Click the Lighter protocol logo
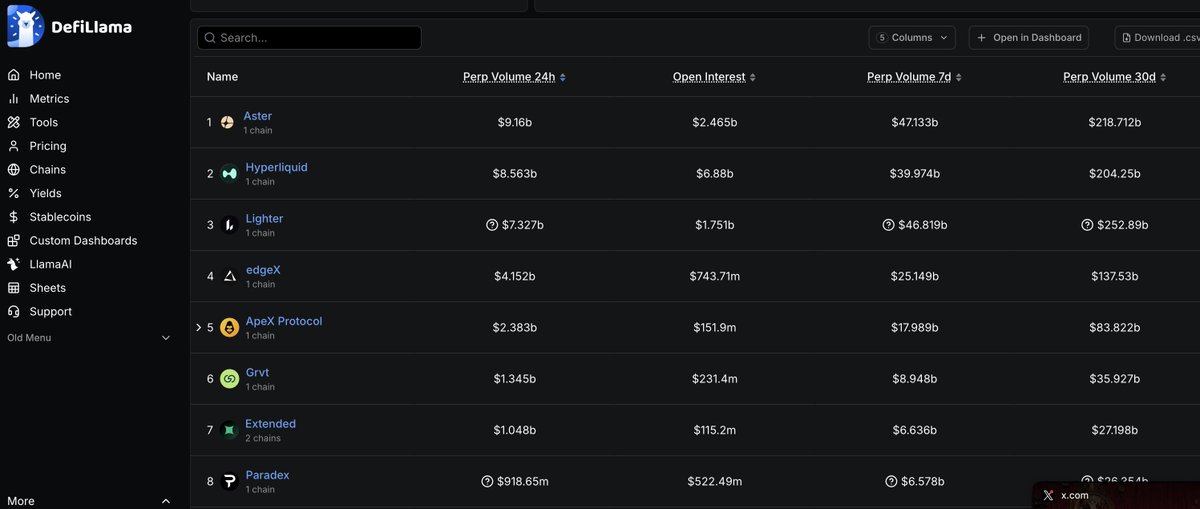Screen dimensions: 1200x509 click(229, 225)
